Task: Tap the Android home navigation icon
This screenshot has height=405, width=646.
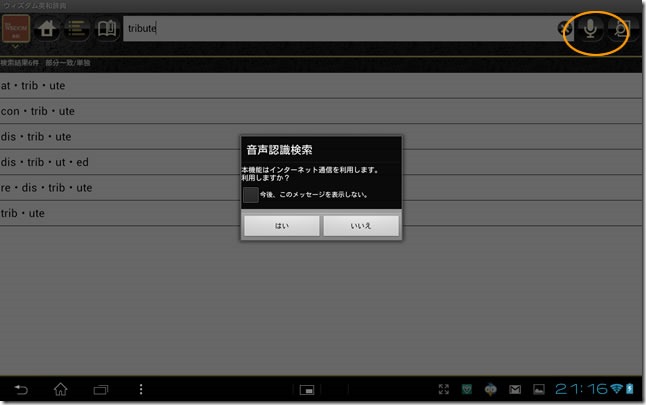Action: [61, 389]
